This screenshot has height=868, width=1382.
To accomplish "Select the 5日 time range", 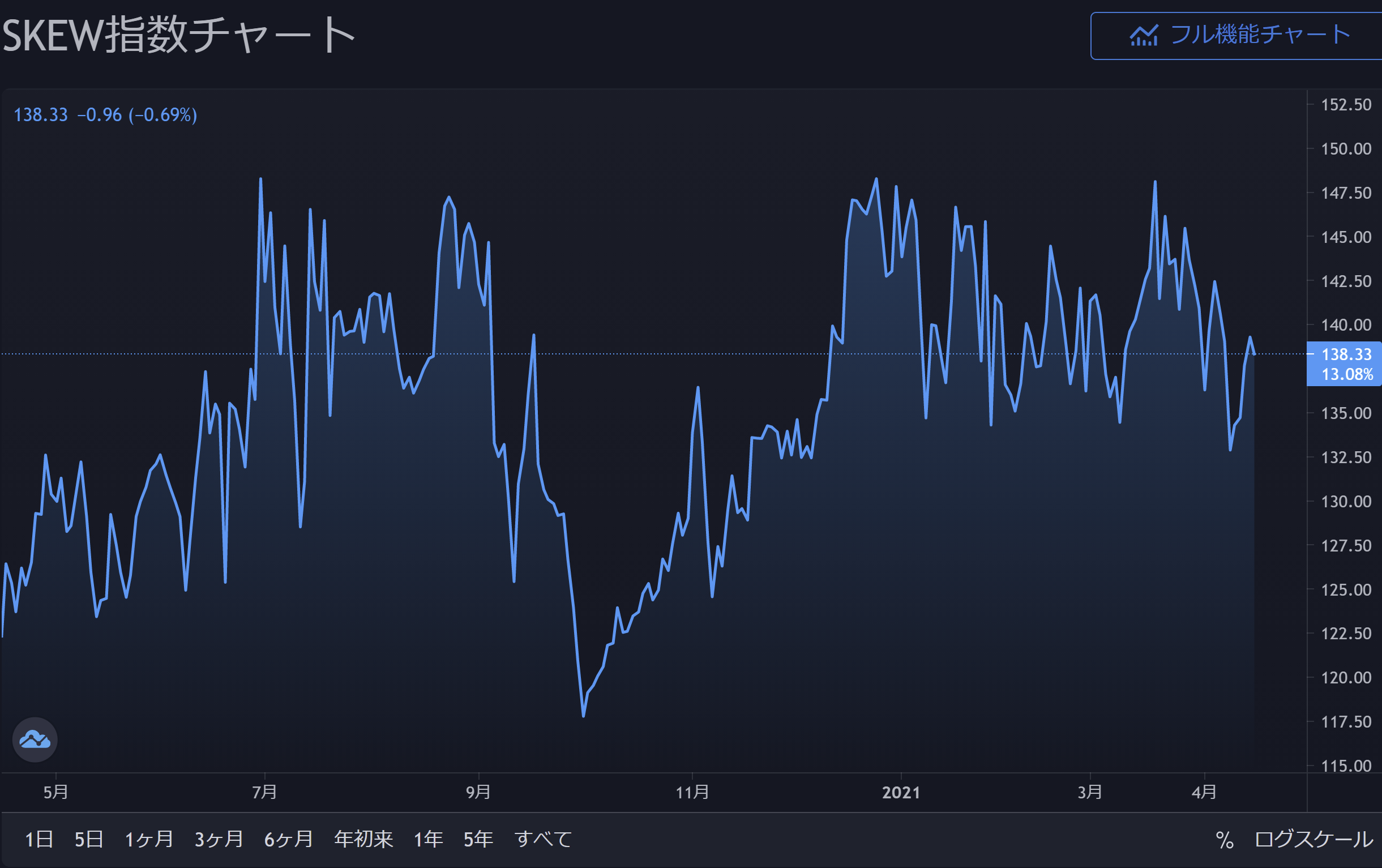I will 89,840.
